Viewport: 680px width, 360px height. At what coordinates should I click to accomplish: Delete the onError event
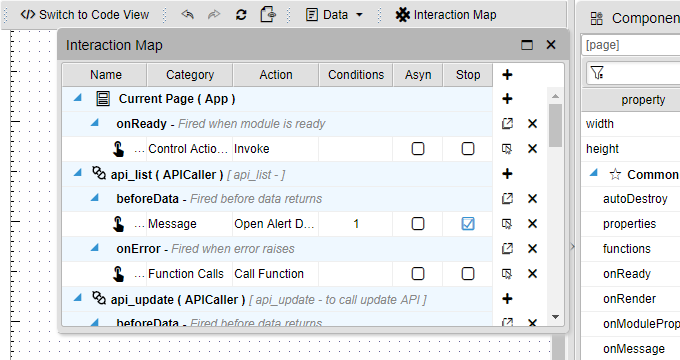tap(533, 249)
